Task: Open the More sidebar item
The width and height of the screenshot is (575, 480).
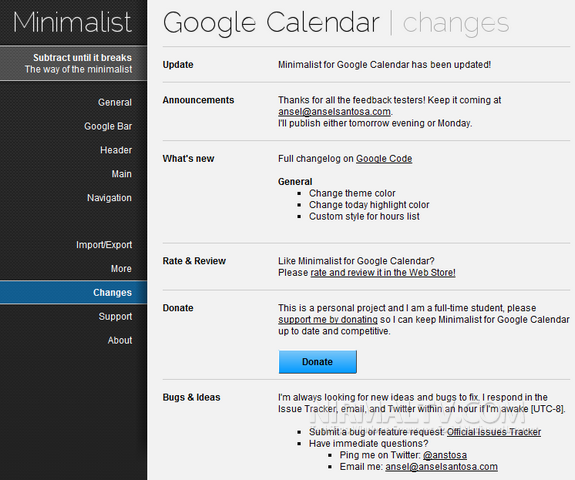Action: click(x=121, y=268)
